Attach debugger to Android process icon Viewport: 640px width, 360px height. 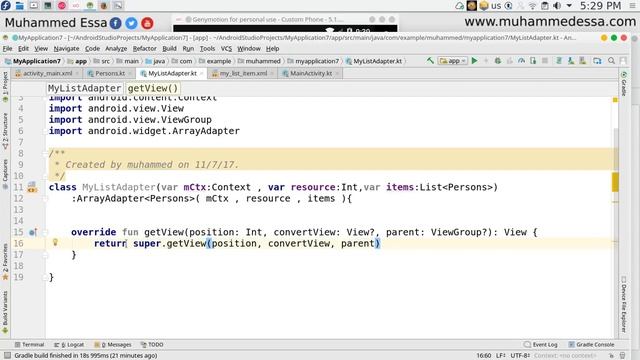coord(533,61)
